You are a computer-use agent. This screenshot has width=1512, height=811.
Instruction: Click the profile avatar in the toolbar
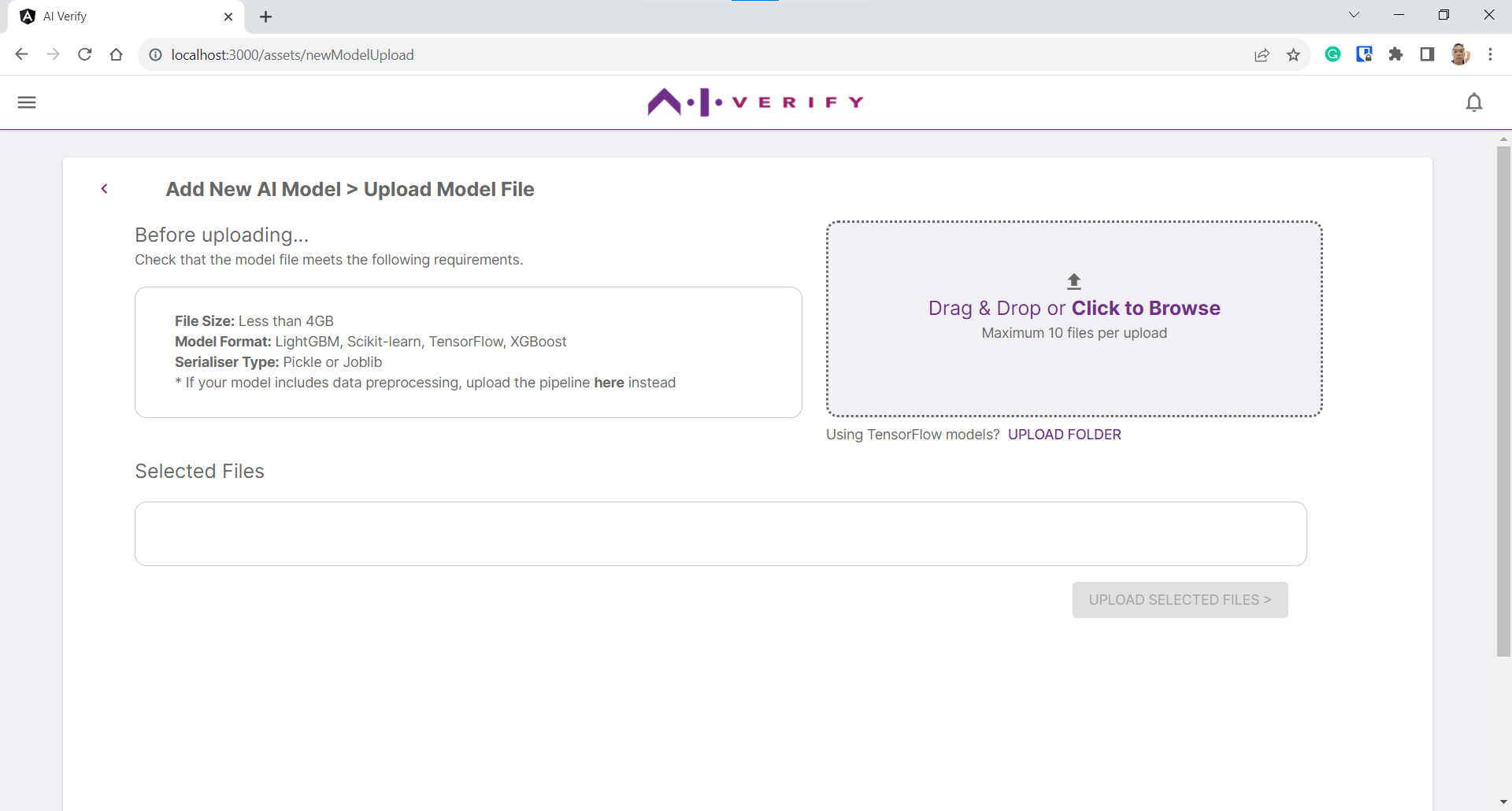[x=1461, y=54]
